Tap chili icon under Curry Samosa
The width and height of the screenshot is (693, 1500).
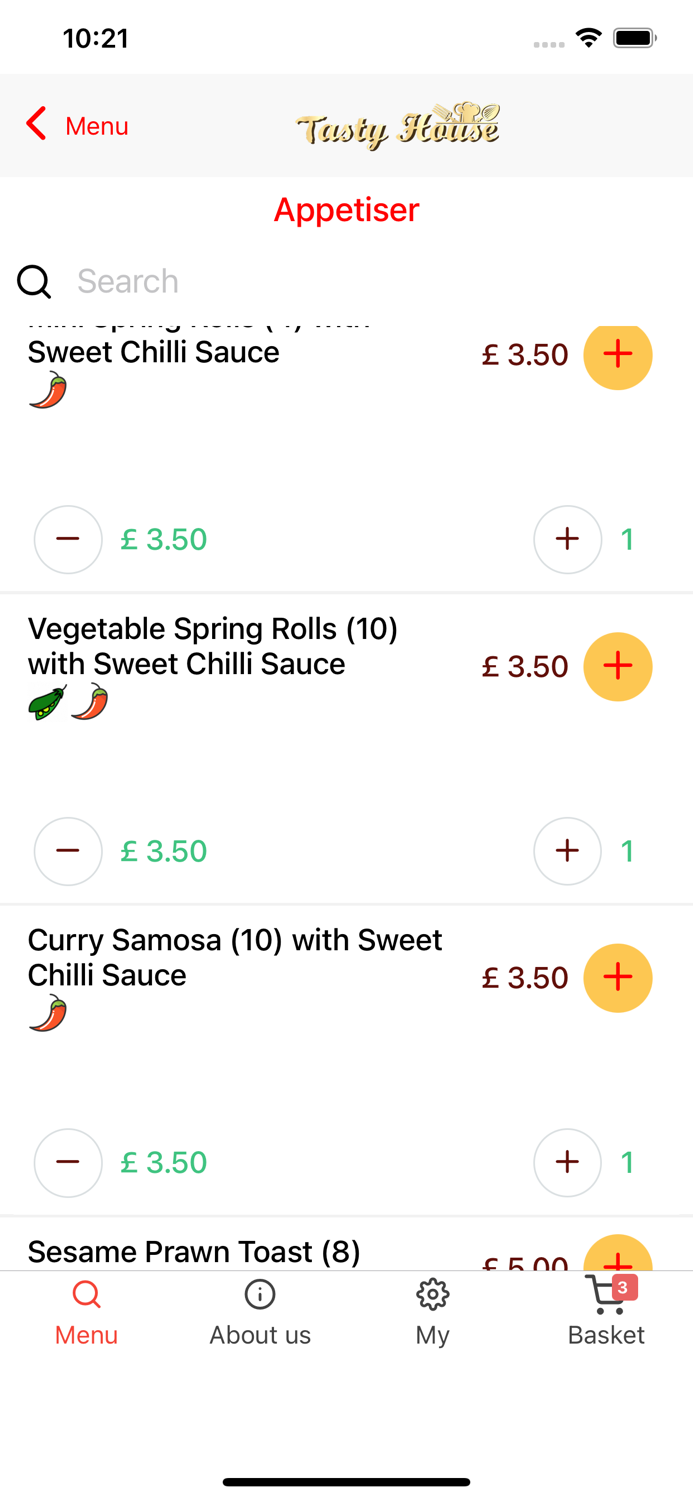(48, 1014)
